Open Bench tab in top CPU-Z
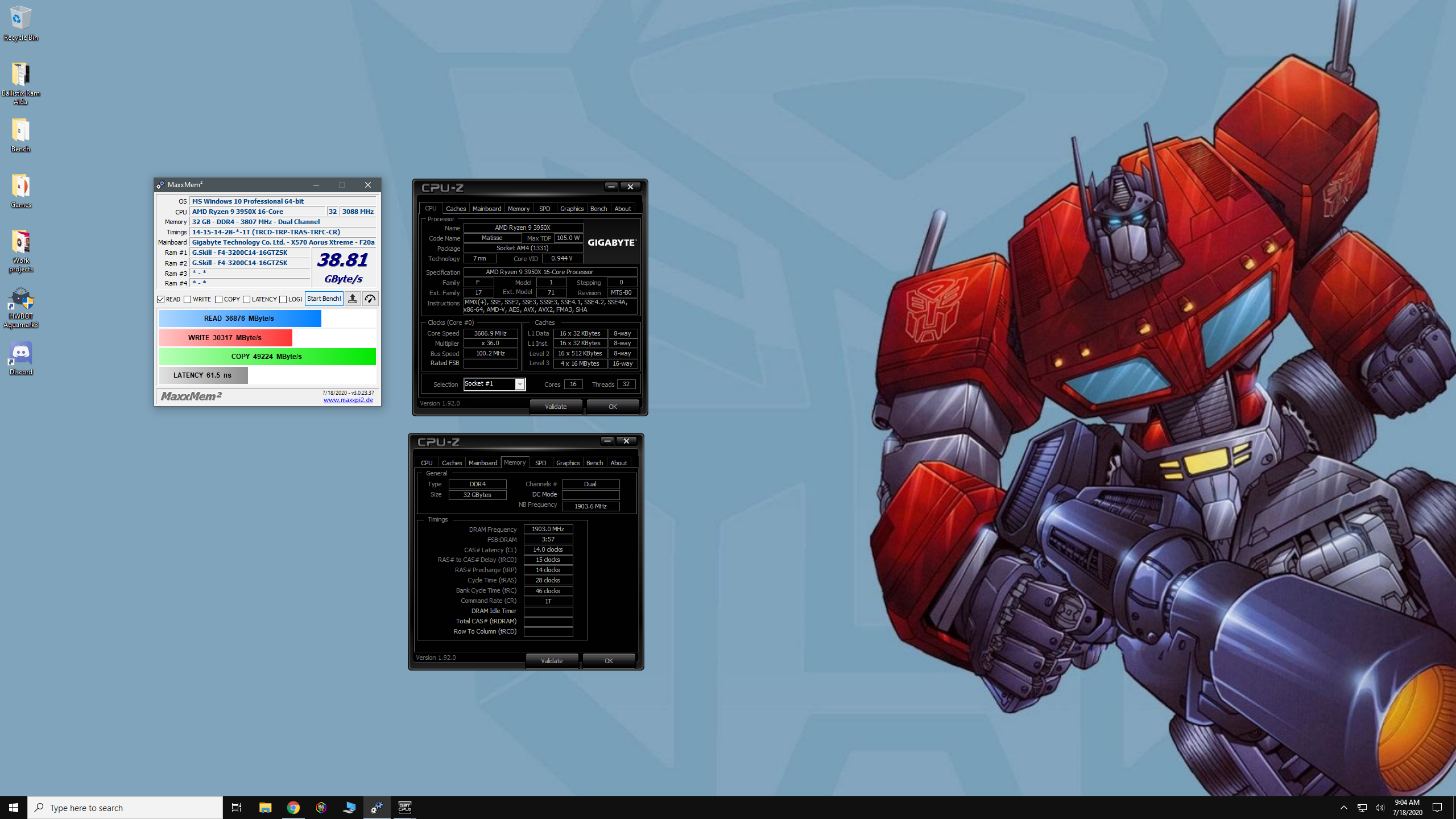Viewport: 1456px width, 819px height. (x=598, y=209)
